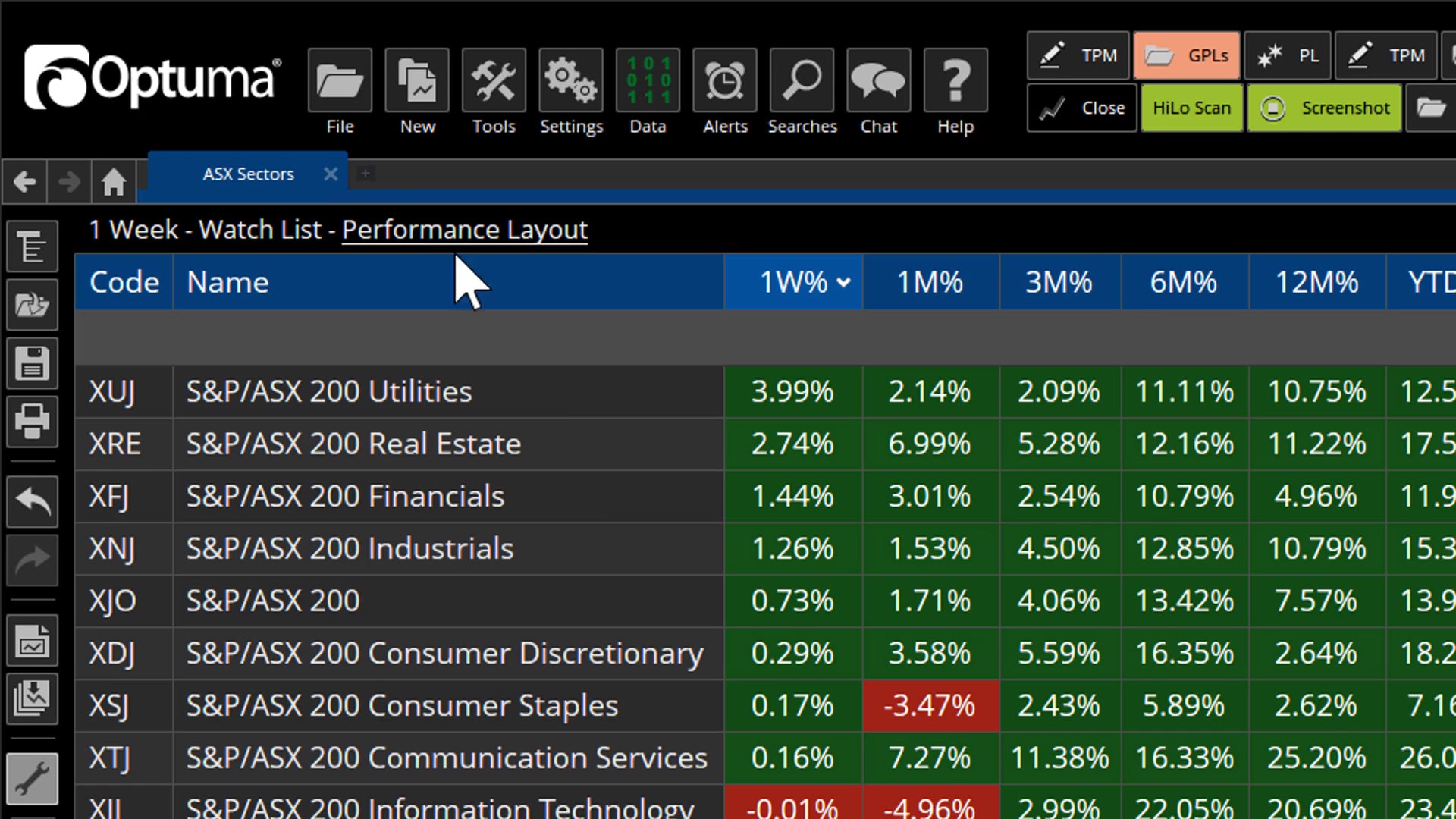1456x819 pixels.
Task: Click the undo sidebar arrow
Action: click(32, 501)
